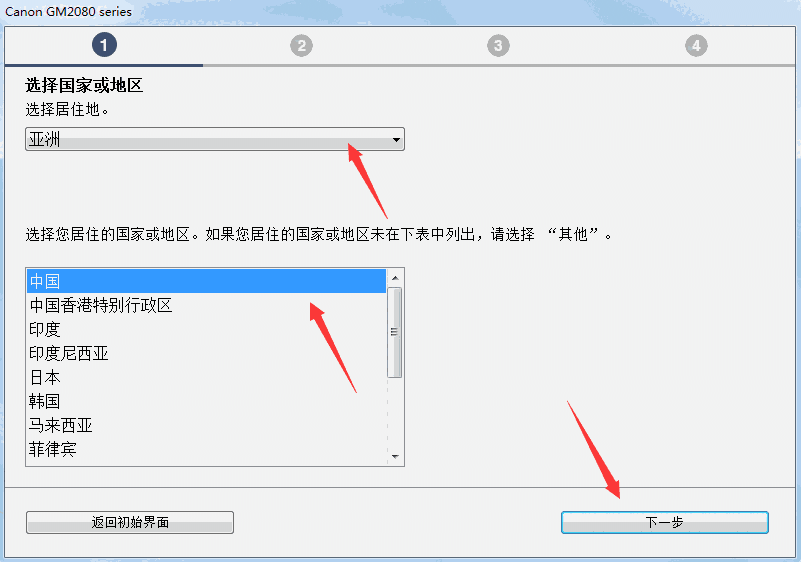Choose 中国香港特别行政区 in the list
The width and height of the screenshot is (801, 562).
tap(206, 305)
